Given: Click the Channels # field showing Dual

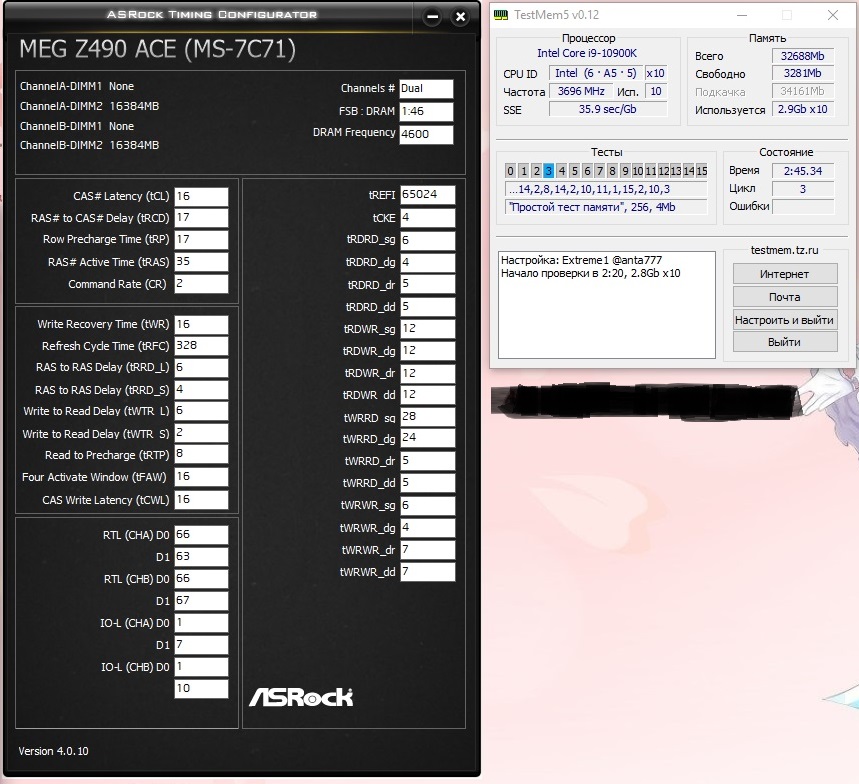Looking at the screenshot, I should [x=426, y=89].
